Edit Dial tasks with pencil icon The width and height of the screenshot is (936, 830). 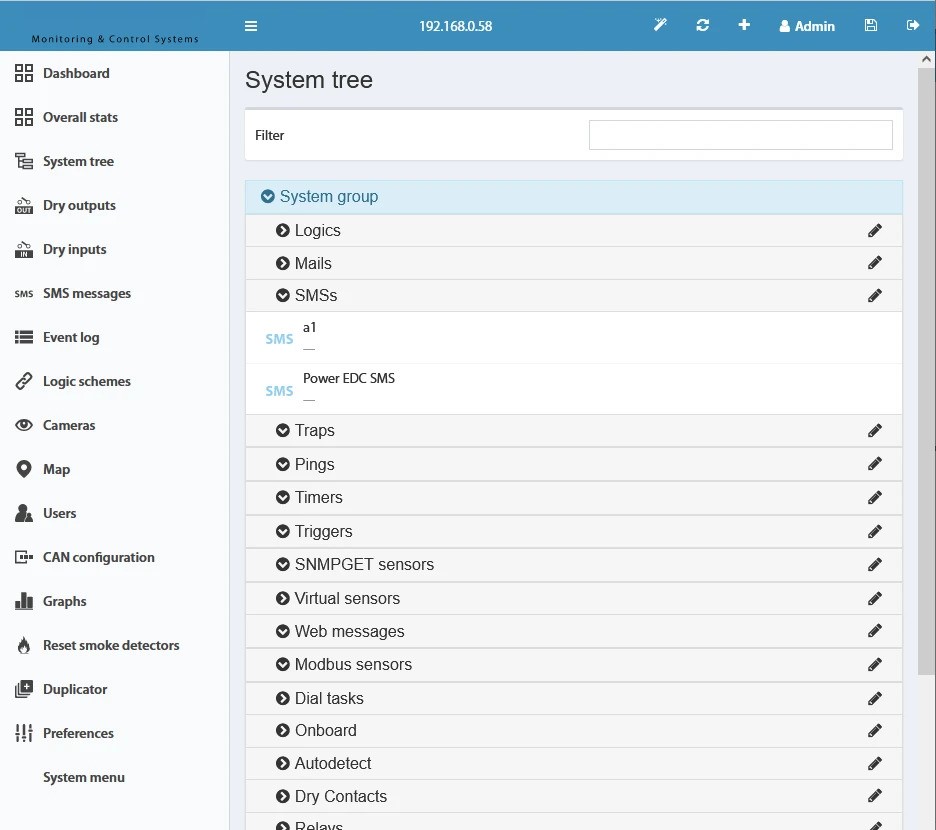pos(875,698)
